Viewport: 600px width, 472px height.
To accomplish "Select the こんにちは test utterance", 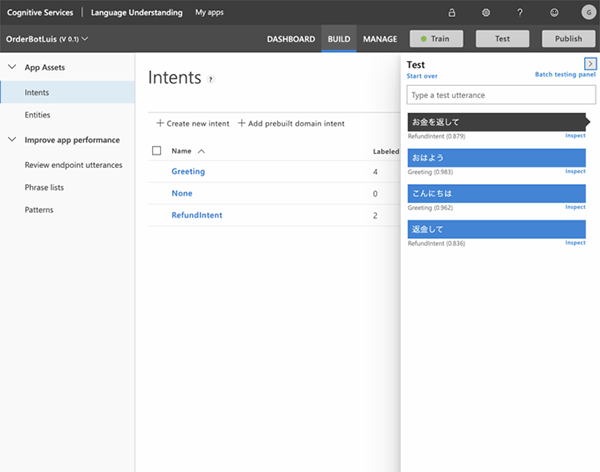I will 496,193.
